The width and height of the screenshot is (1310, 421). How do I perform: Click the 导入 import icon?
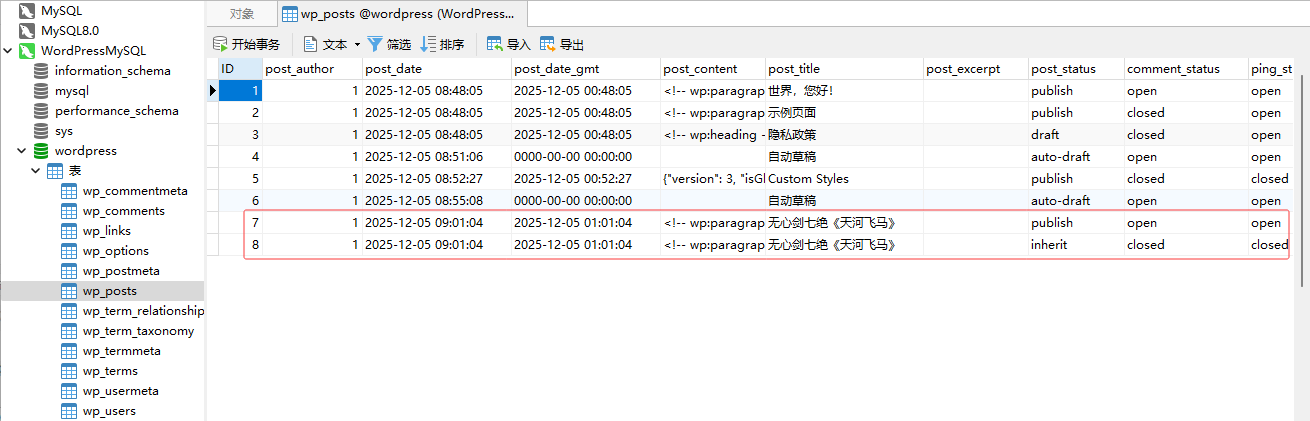[494, 44]
